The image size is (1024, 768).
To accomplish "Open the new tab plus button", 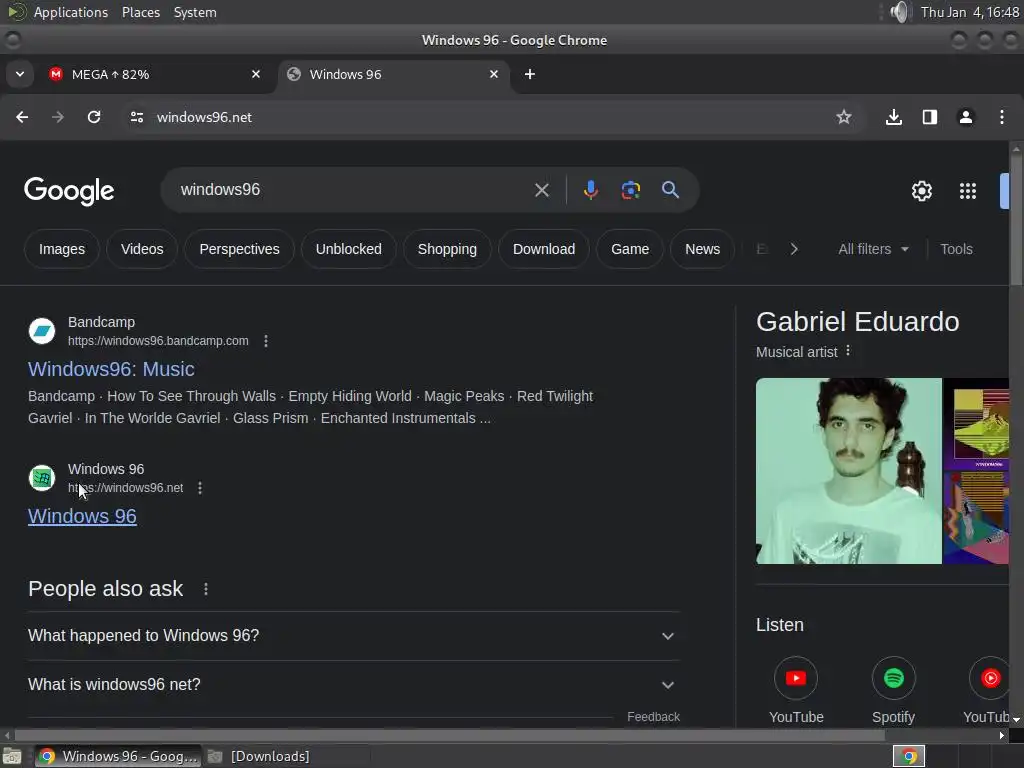I will coord(530,74).
